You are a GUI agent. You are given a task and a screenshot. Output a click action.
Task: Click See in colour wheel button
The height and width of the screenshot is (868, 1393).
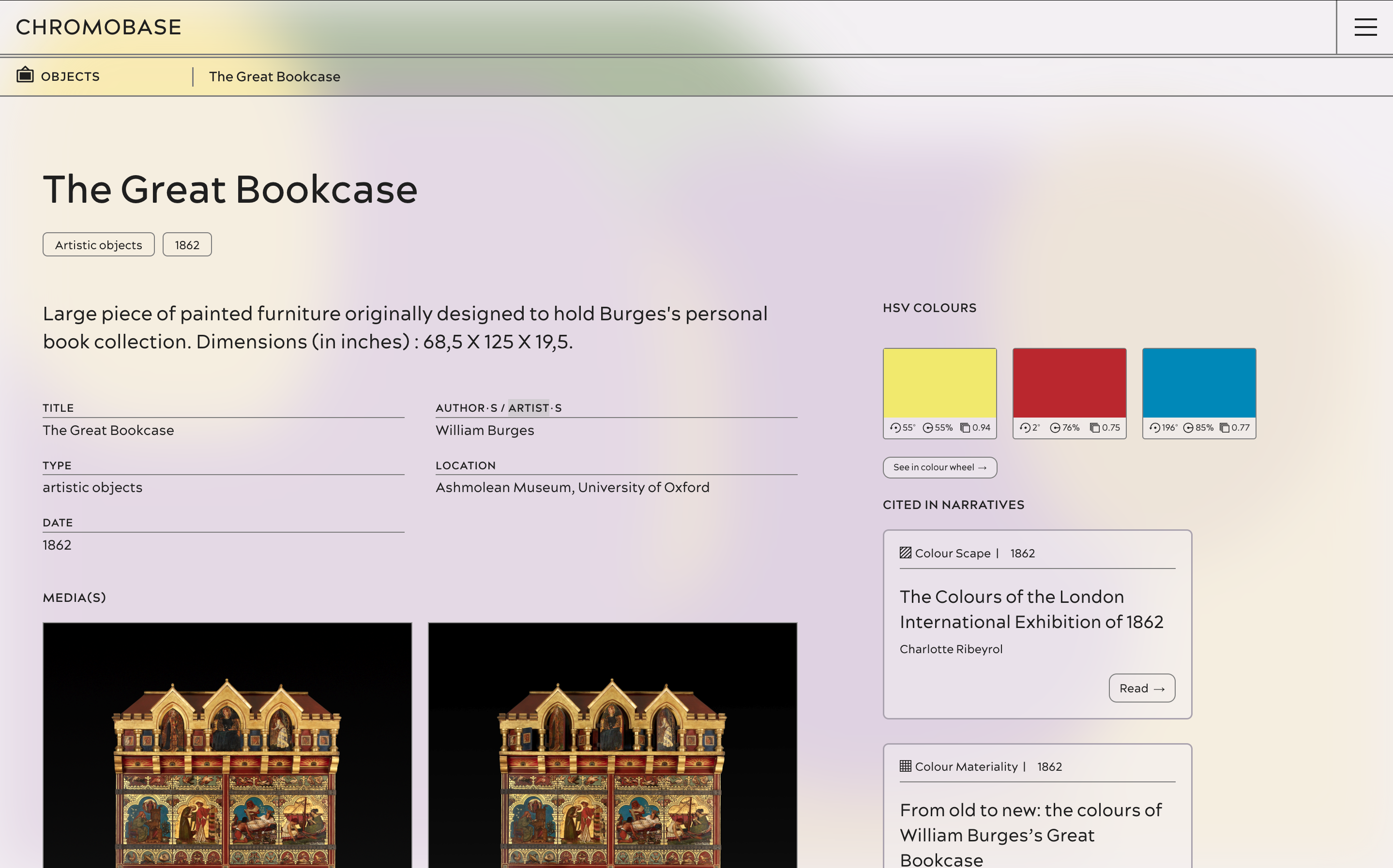[x=939, y=467]
